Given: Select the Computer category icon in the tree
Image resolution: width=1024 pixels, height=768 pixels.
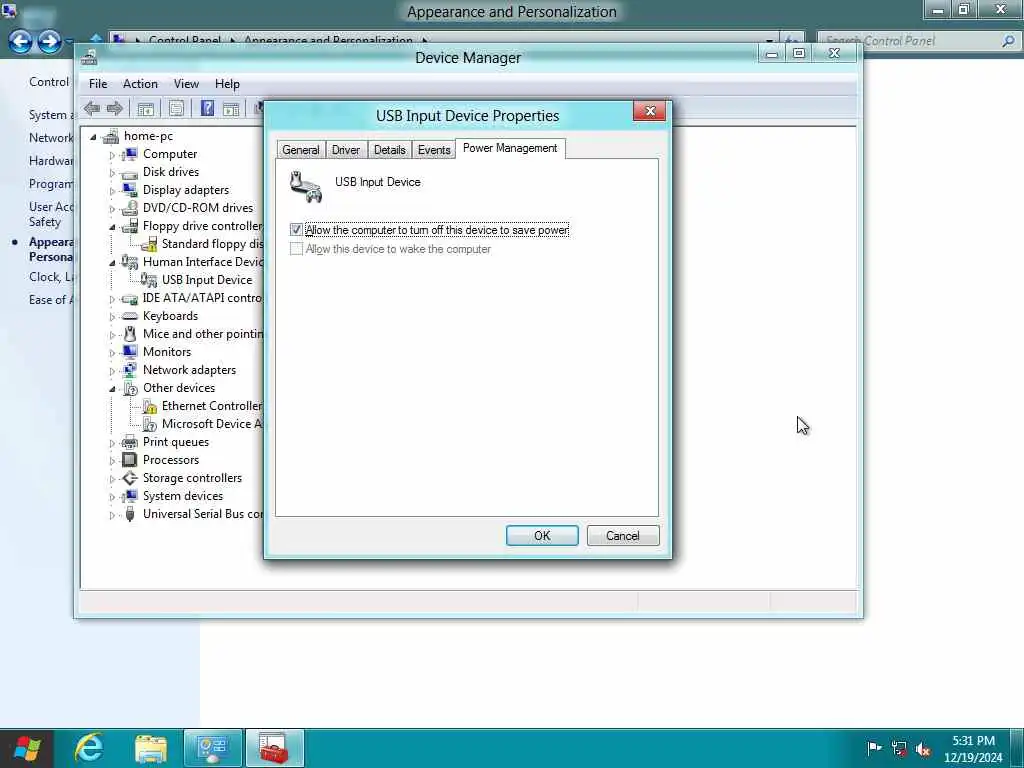Looking at the screenshot, I should 130,154.
